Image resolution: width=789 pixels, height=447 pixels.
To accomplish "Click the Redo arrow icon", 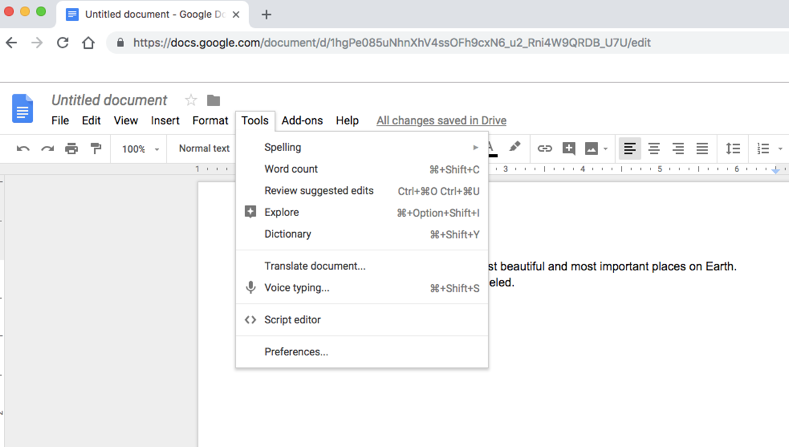I will point(47,148).
